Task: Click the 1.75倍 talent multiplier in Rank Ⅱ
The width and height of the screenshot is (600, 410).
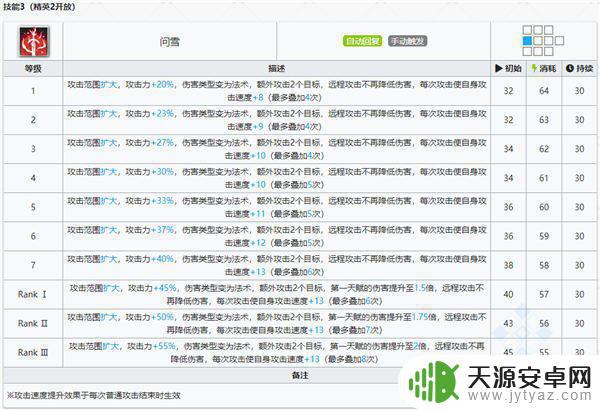Action: (424, 317)
